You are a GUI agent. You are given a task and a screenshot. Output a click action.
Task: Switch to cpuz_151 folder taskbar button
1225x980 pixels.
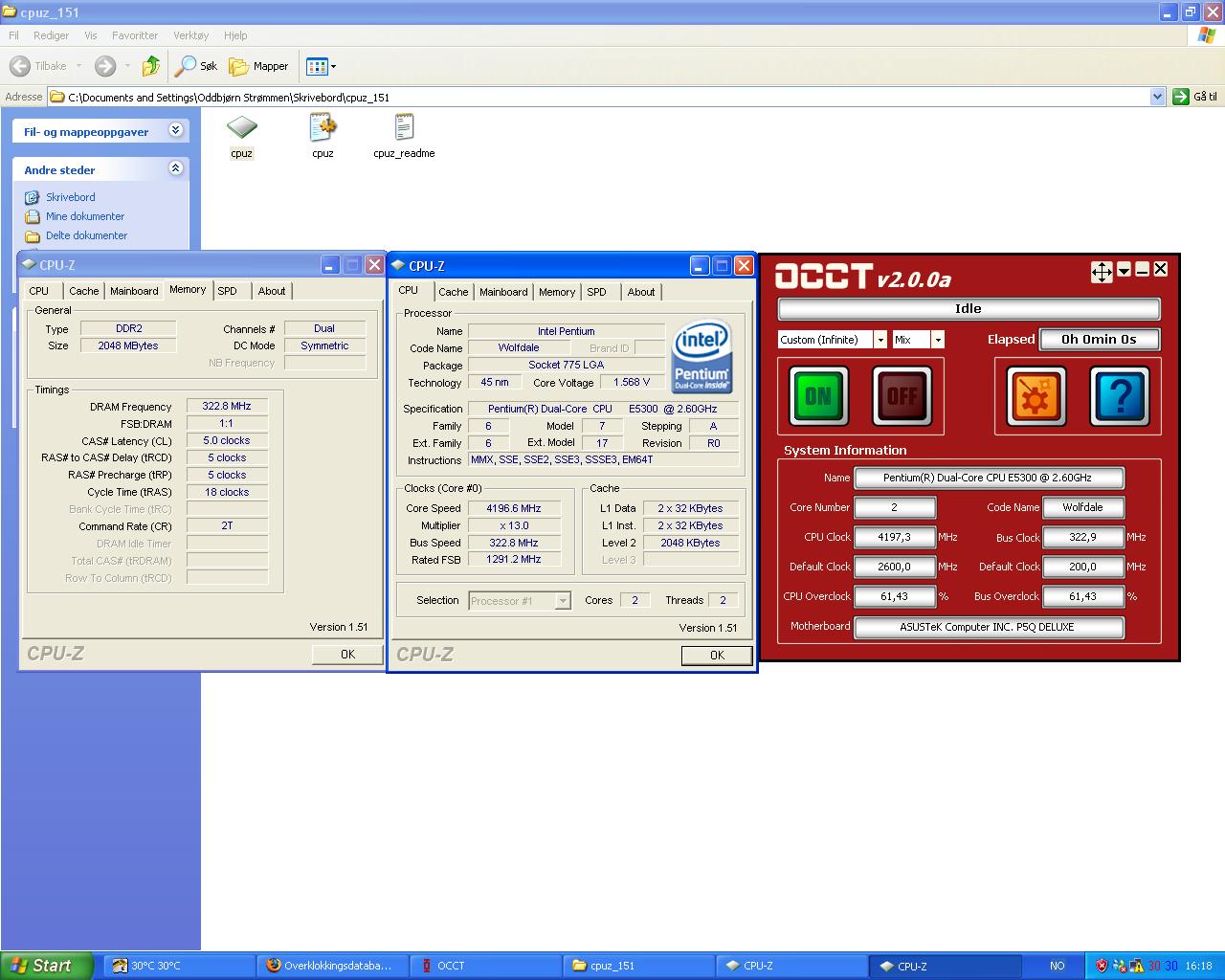(x=638, y=966)
